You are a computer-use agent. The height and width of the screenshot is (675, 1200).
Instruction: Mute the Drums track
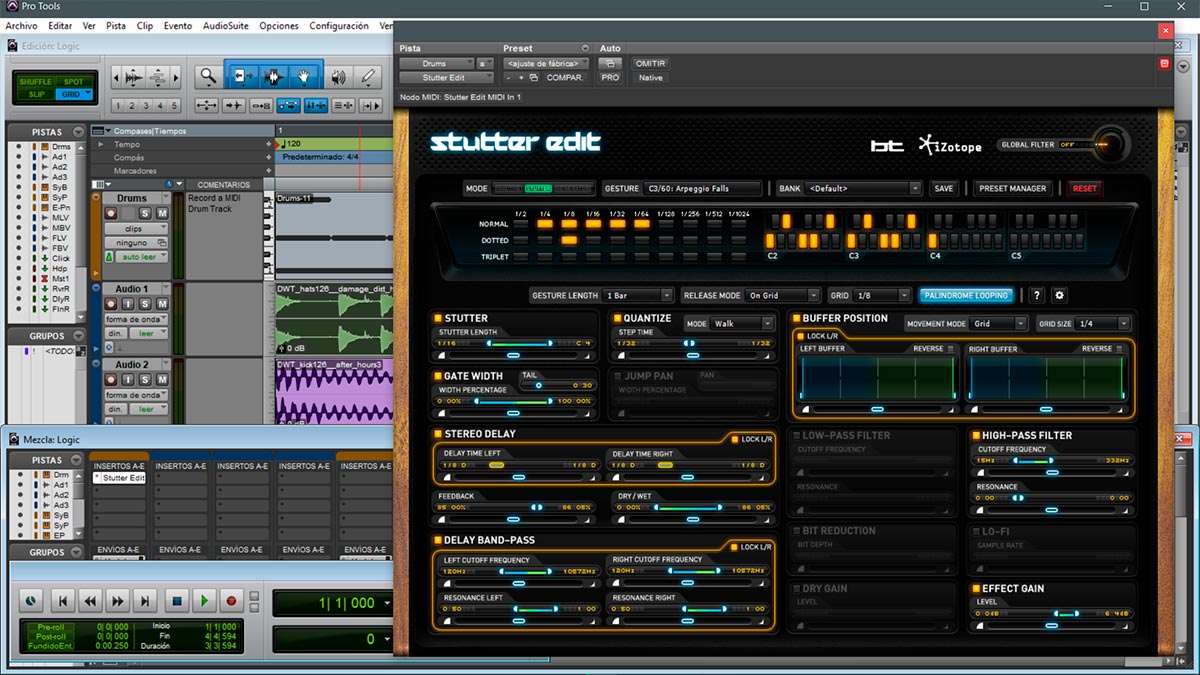(x=161, y=213)
